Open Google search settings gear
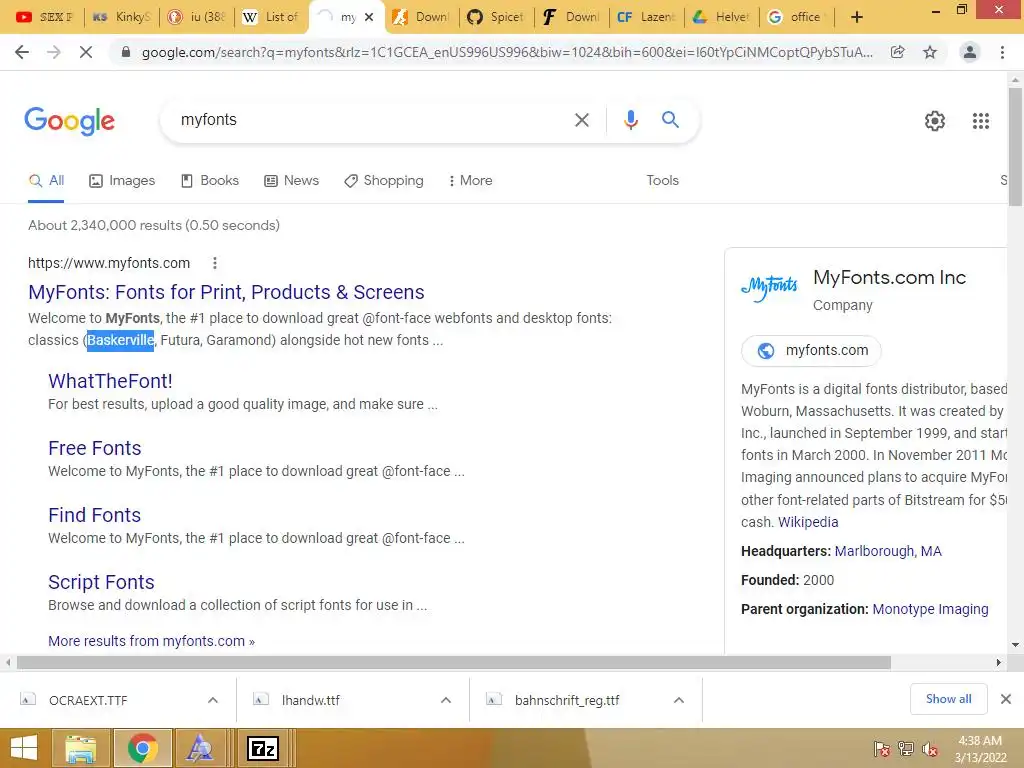The width and height of the screenshot is (1024, 768). 935,121
